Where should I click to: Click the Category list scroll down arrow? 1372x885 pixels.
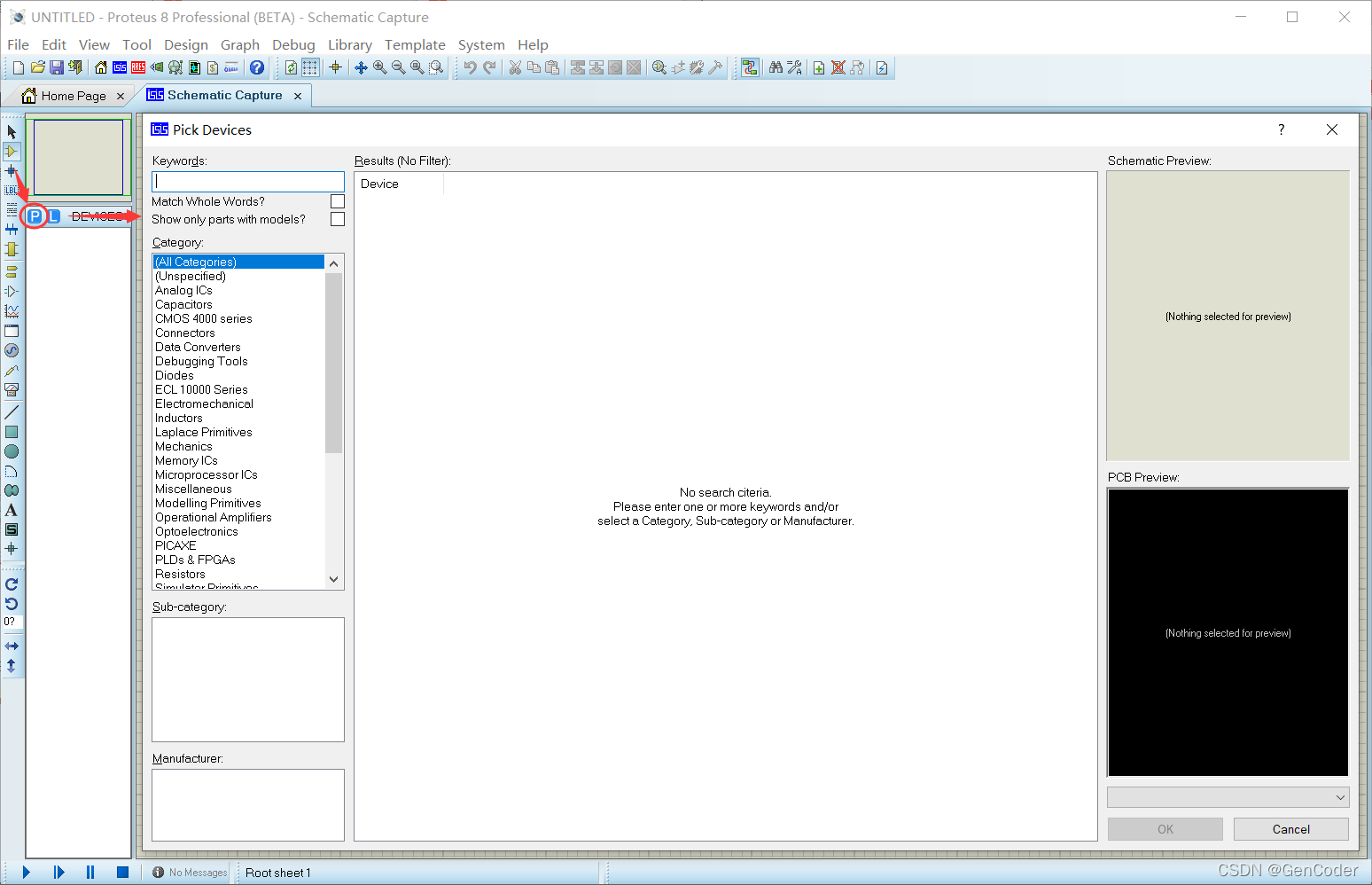click(x=334, y=579)
